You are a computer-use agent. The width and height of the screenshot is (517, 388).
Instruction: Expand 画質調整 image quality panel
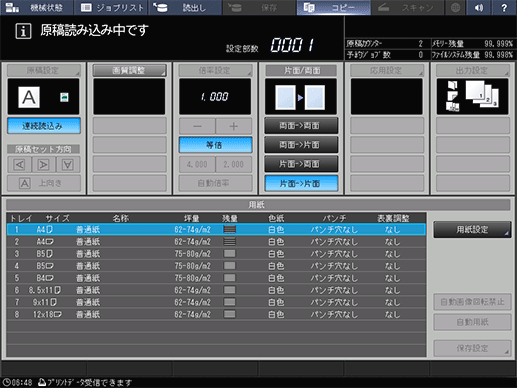[x=129, y=70]
